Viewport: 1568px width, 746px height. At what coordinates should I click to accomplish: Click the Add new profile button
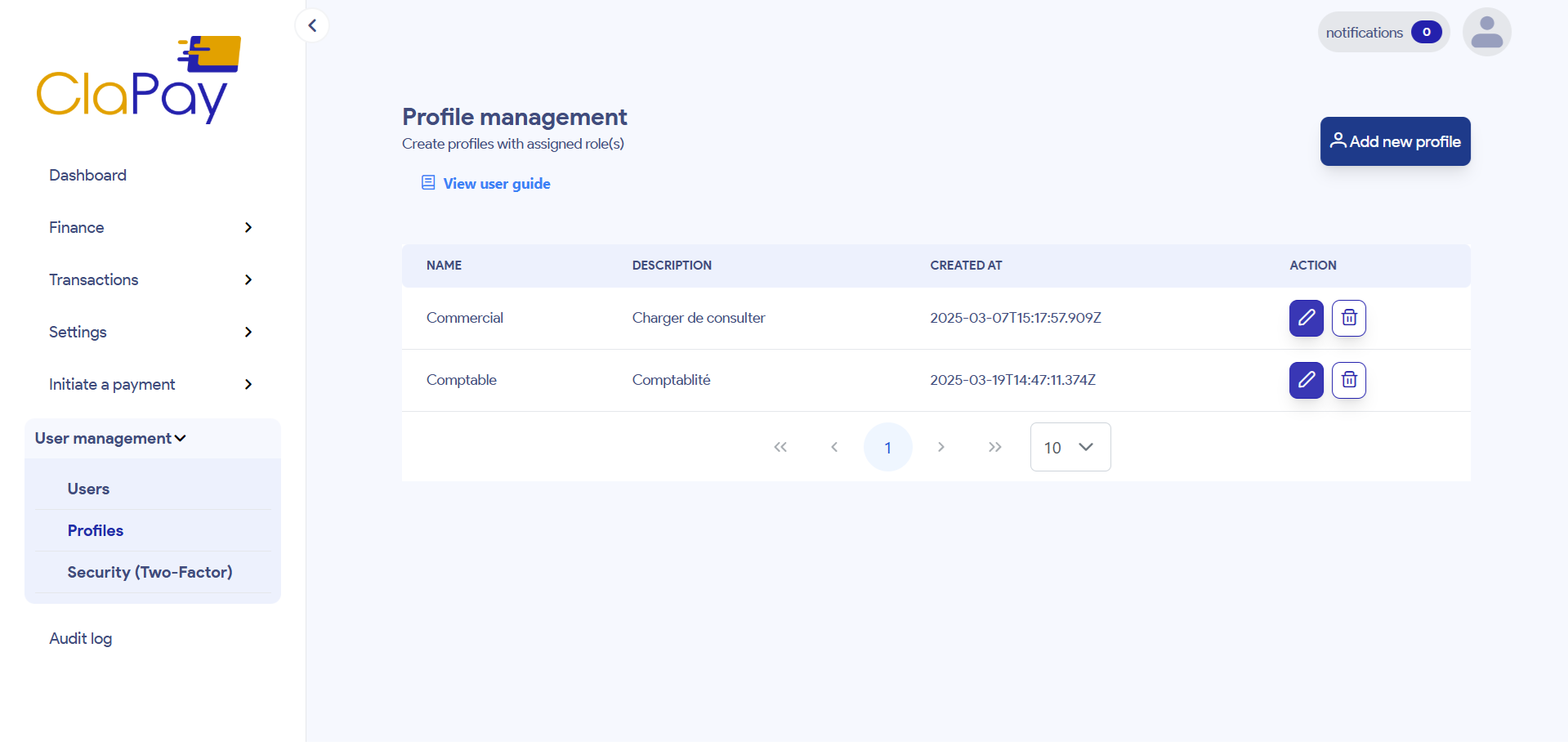[x=1395, y=141]
